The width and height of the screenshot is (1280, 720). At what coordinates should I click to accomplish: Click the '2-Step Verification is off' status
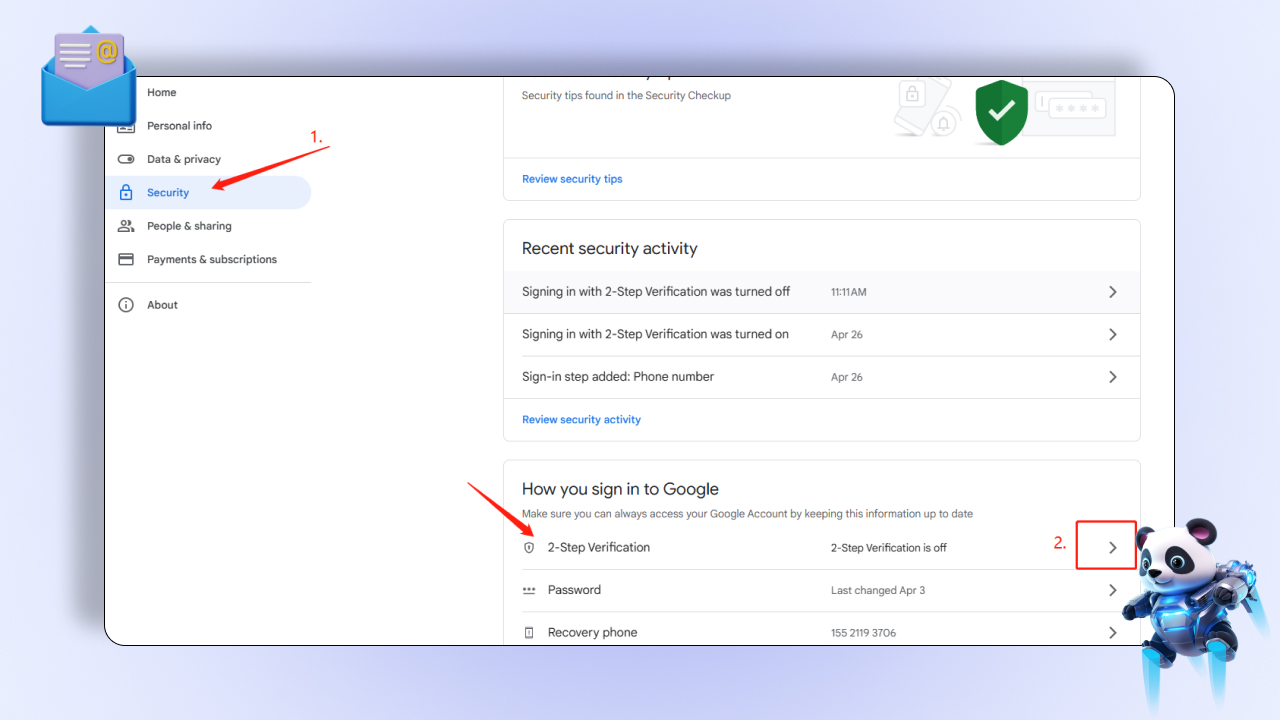889,548
